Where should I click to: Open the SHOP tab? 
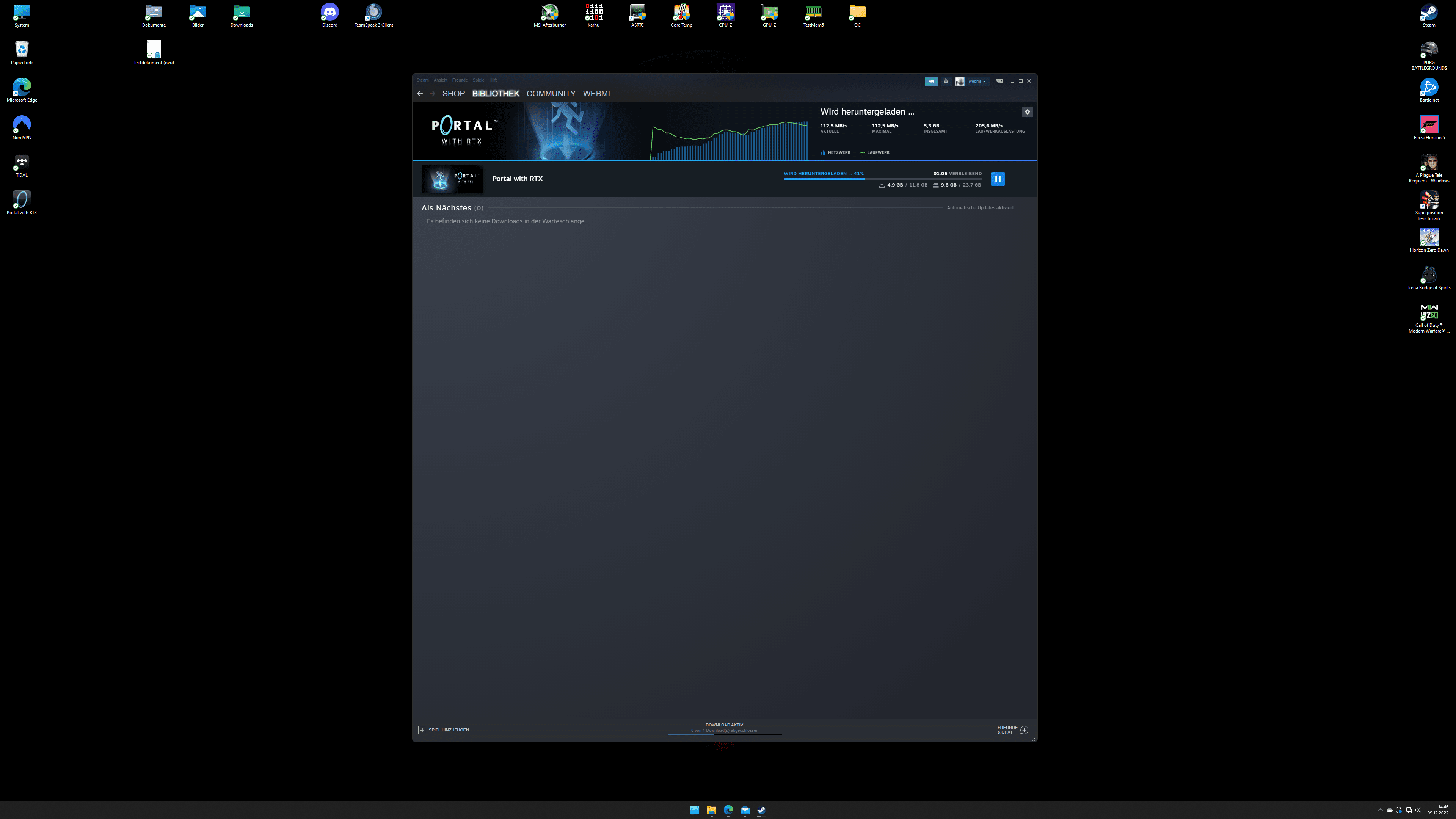point(453,94)
